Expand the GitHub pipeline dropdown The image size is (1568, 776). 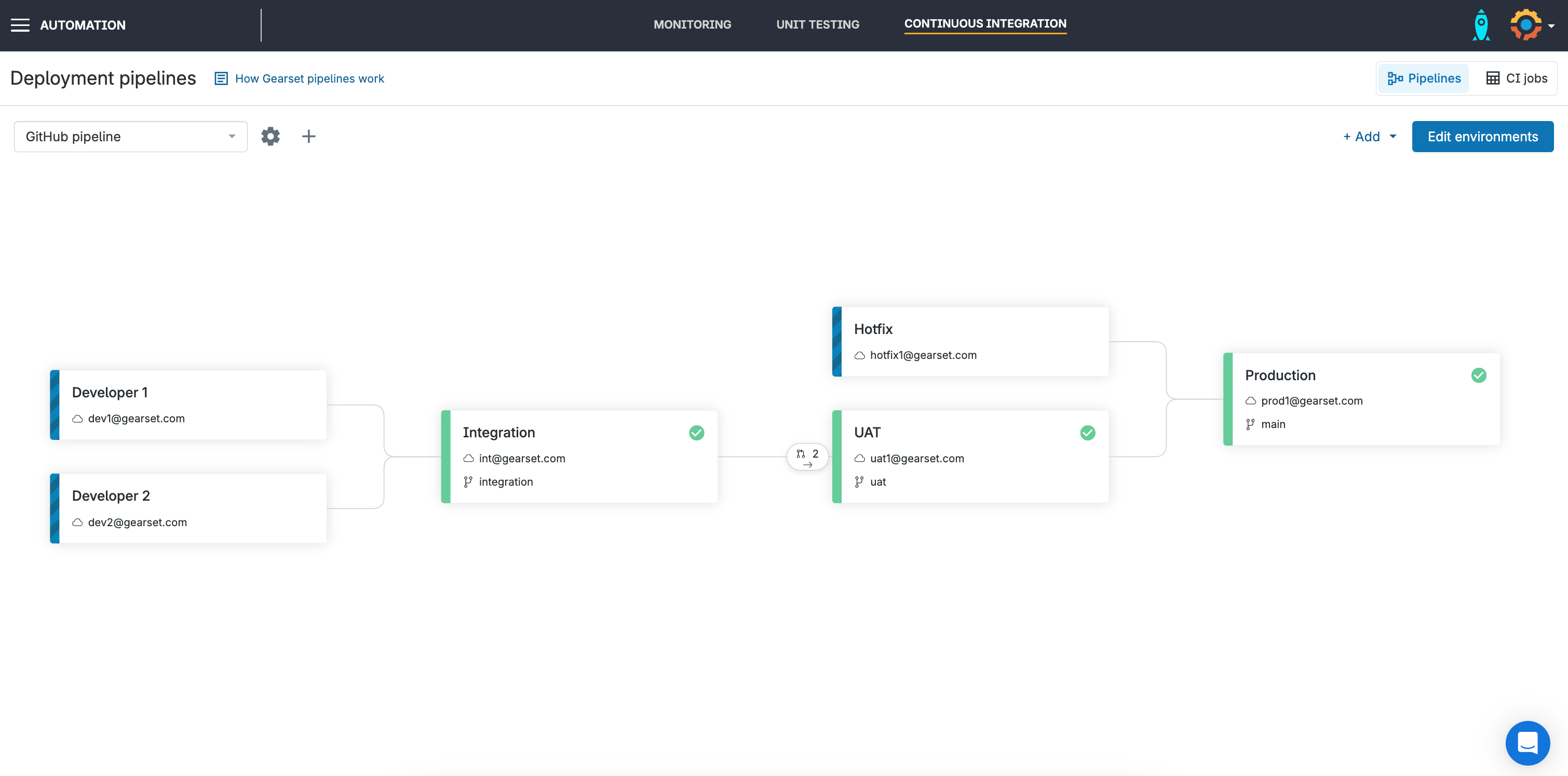click(x=130, y=137)
